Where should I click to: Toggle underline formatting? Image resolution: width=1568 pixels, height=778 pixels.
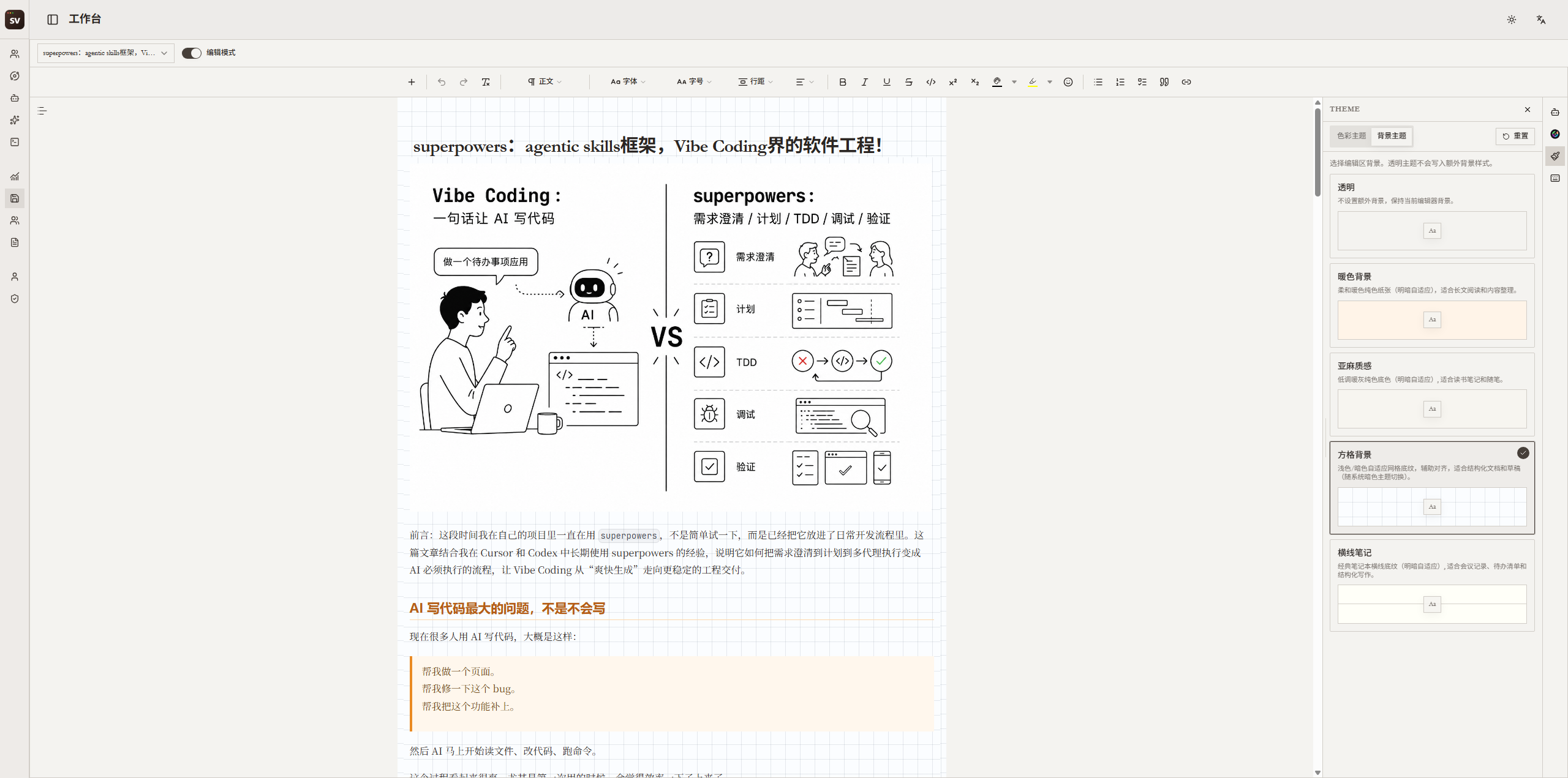[887, 82]
